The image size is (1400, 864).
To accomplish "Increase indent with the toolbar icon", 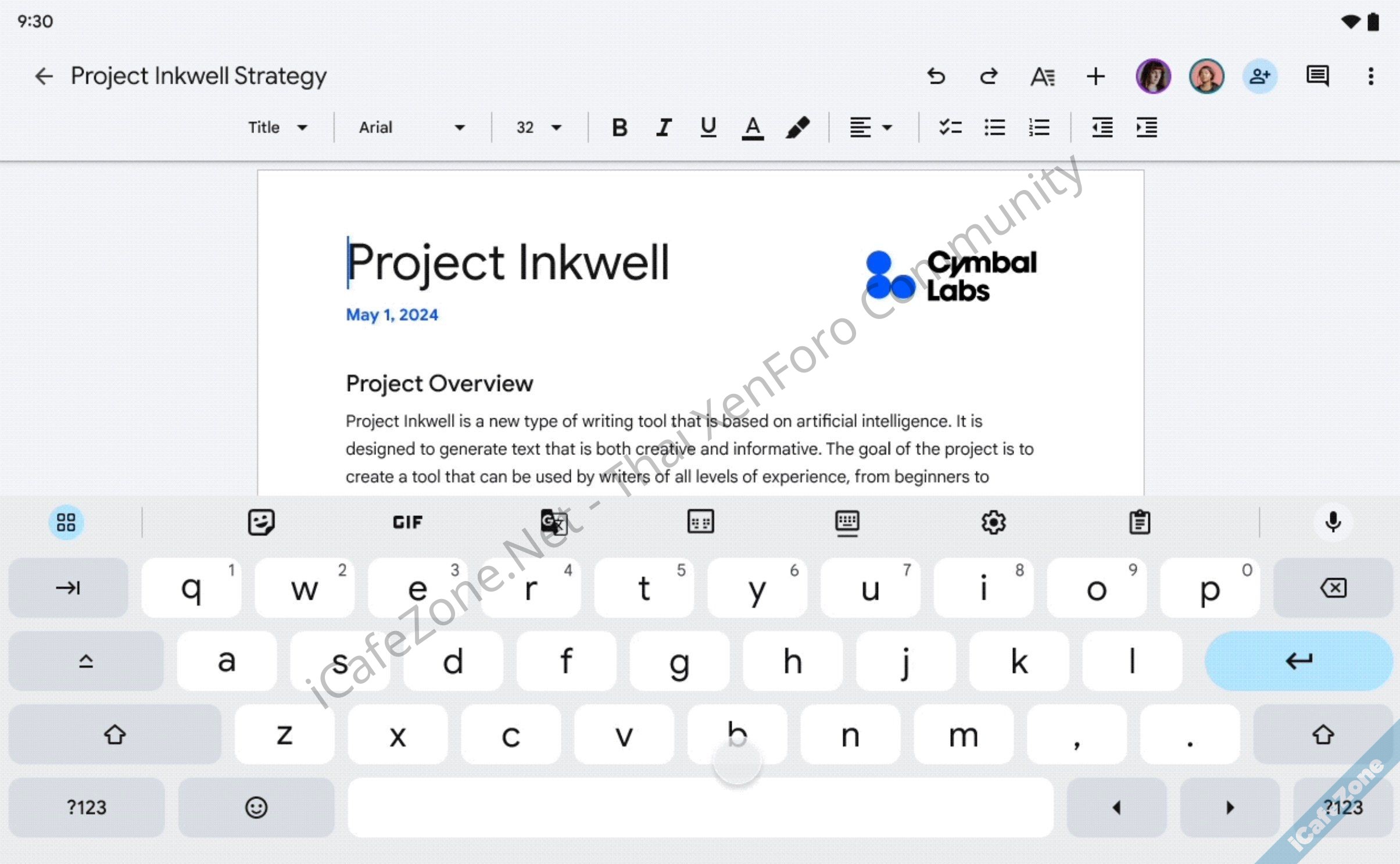I will (1147, 127).
